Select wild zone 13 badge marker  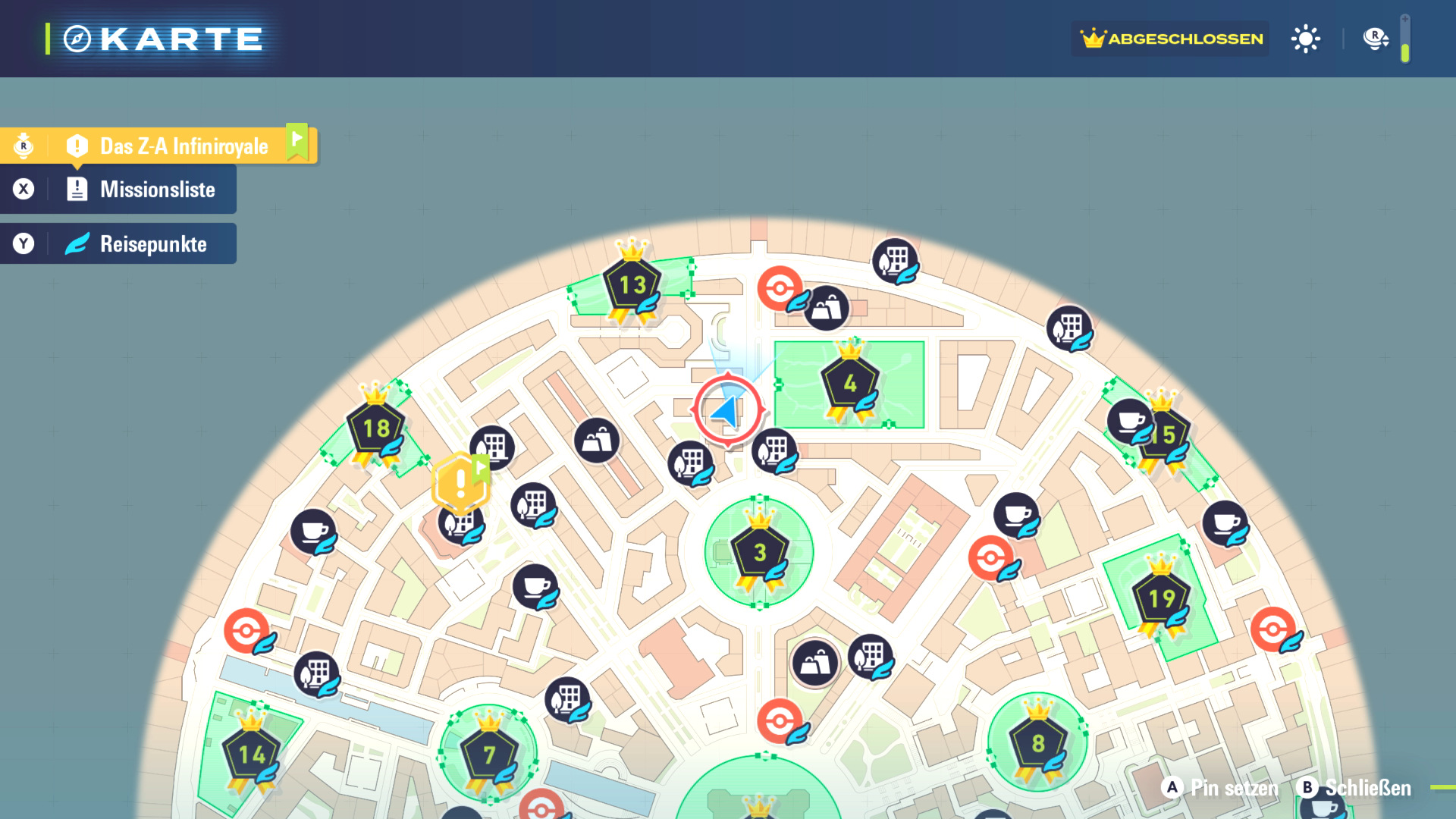pos(632,284)
